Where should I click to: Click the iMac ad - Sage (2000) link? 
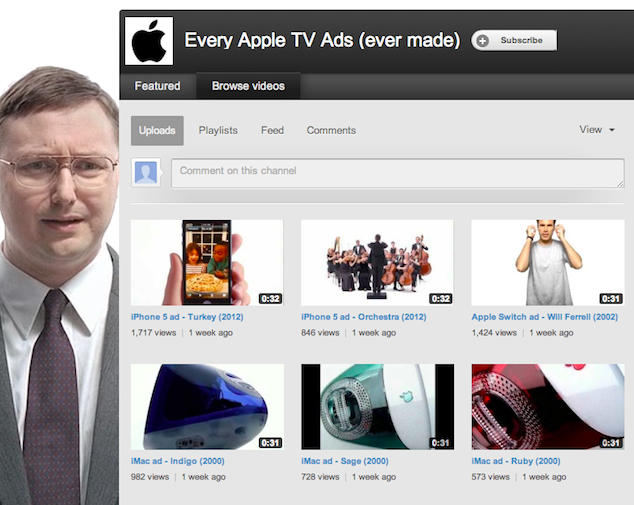pos(344,461)
